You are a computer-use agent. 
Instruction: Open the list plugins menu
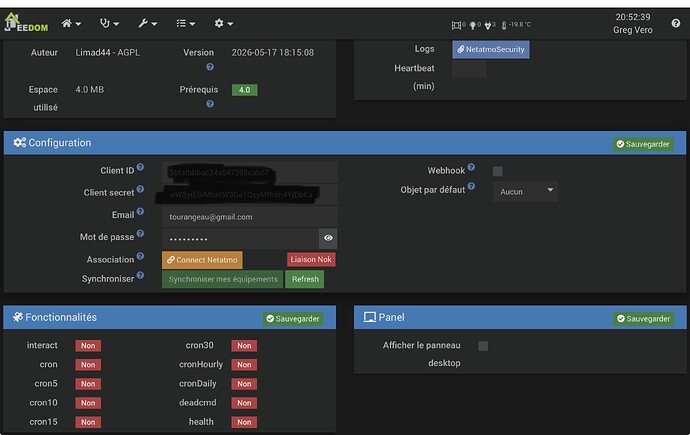186,23
